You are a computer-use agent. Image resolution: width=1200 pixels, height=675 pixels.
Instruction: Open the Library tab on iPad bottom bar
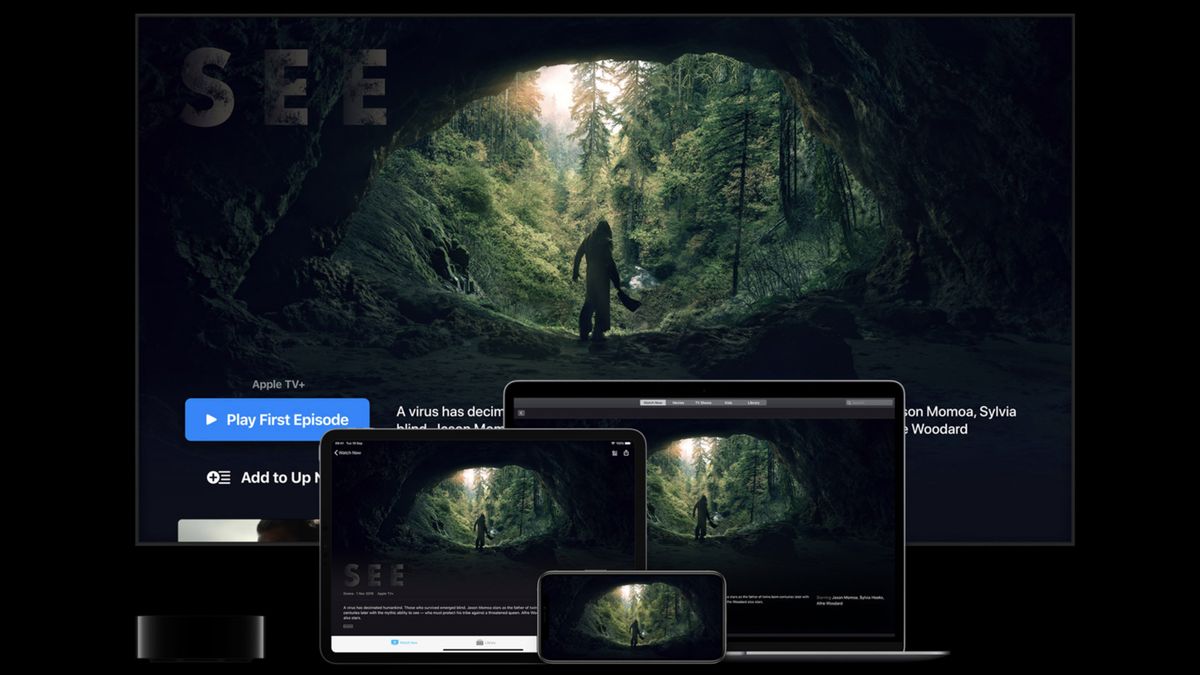487,642
